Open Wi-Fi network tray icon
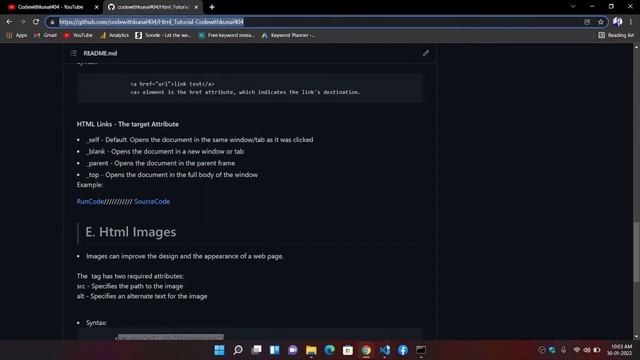Screen dimensions: 640x360 (x=577, y=350)
